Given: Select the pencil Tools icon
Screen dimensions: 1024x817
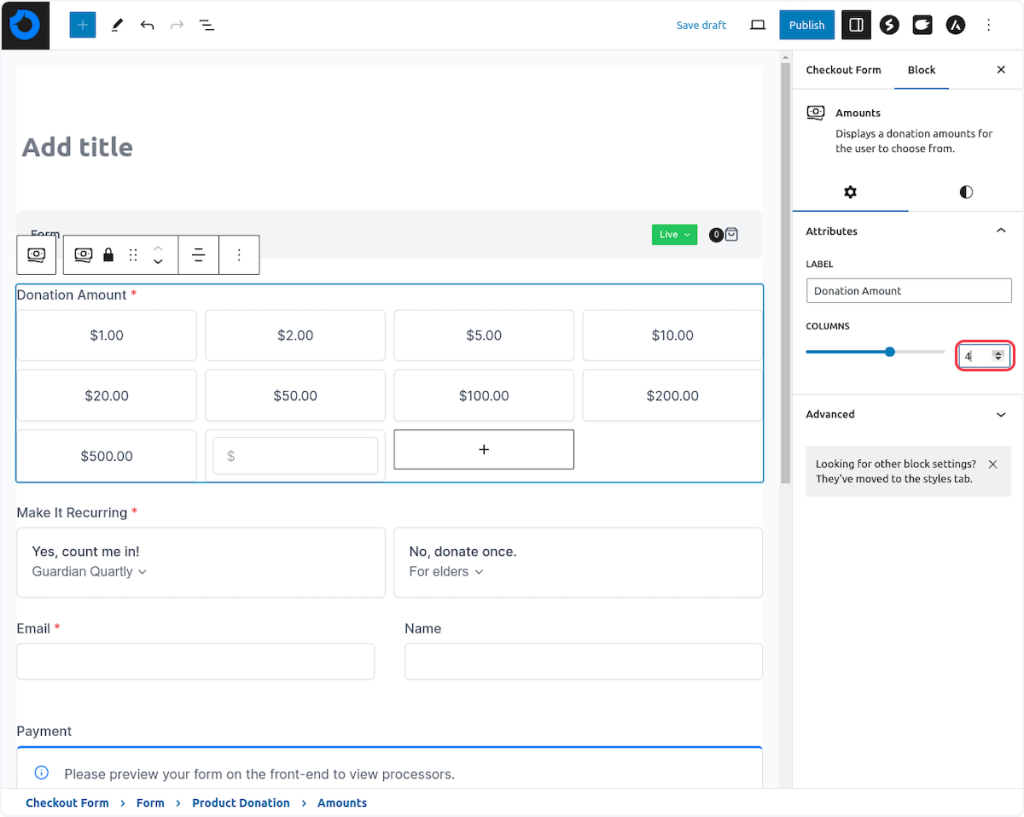Looking at the screenshot, I should click(117, 25).
